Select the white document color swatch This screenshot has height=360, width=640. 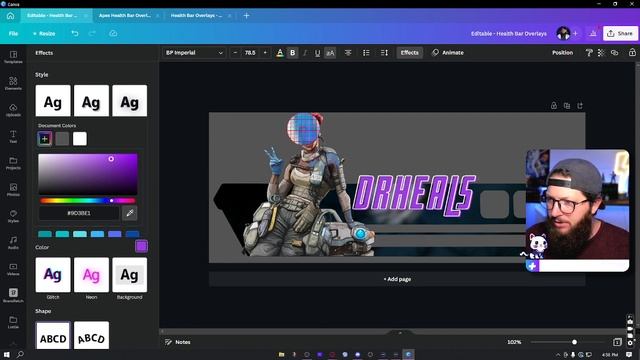80,139
